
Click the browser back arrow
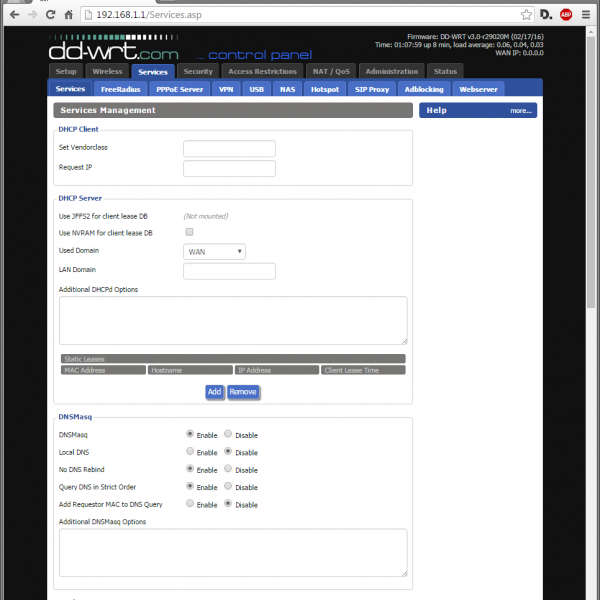tap(13, 15)
